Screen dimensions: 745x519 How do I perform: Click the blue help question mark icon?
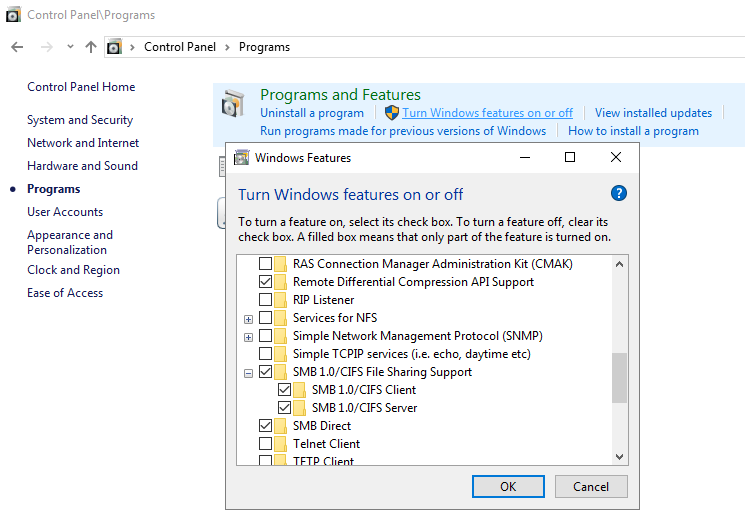click(619, 194)
